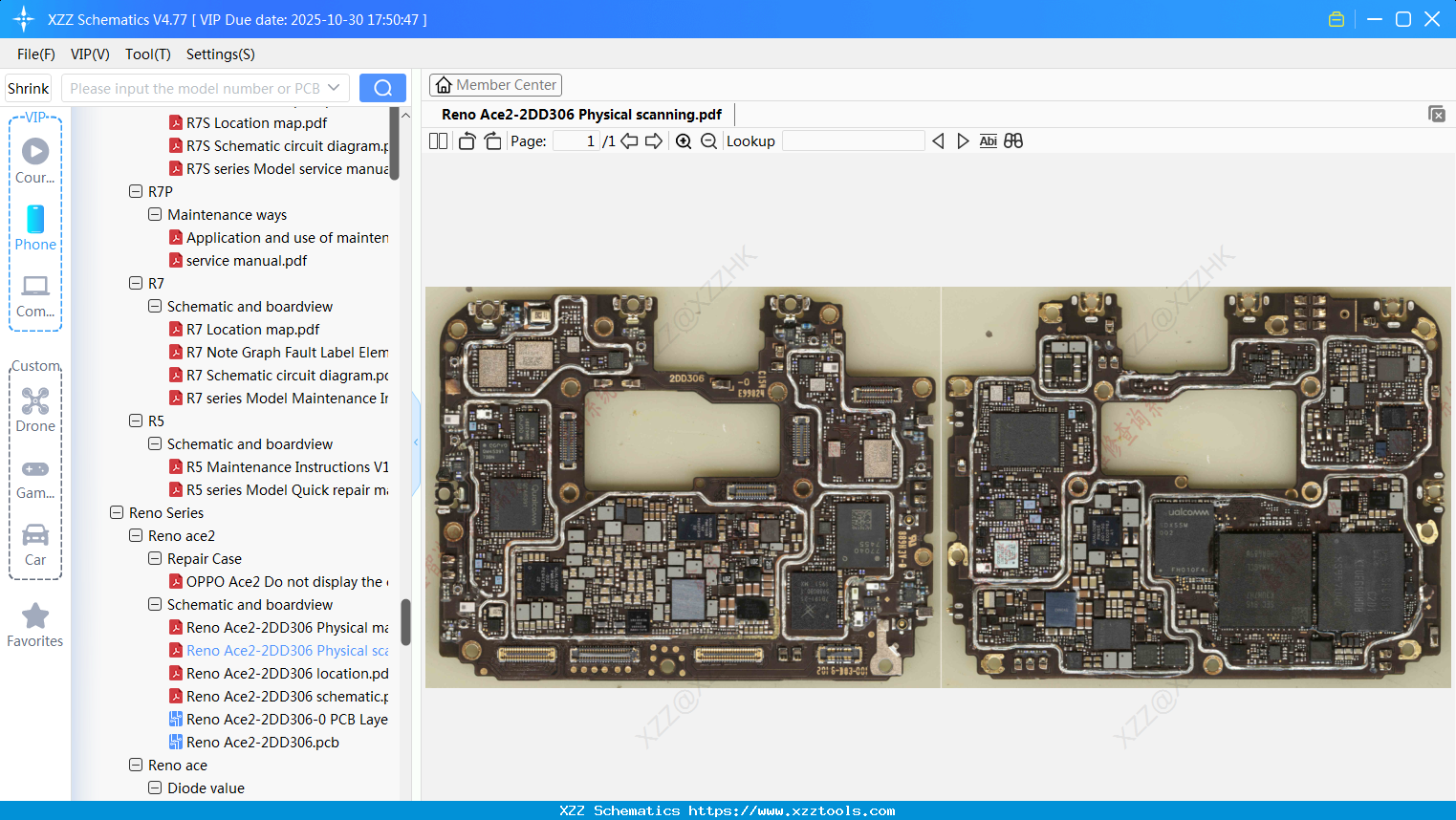Screen dimensions: 1456x820
Task: Toggle the two-page split view icon
Action: coord(439,141)
